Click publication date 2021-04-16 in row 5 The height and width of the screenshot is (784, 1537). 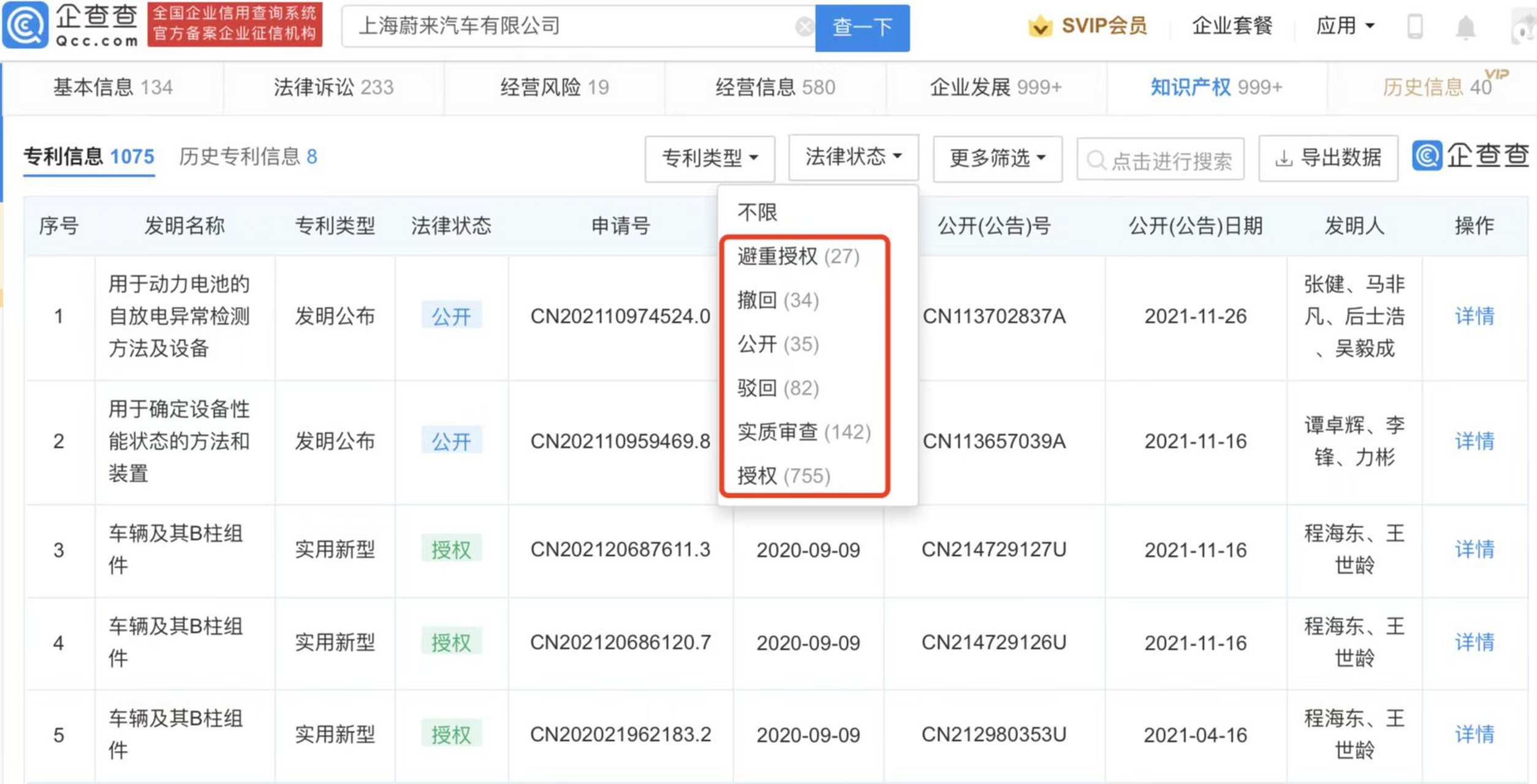click(x=1196, y=735)
